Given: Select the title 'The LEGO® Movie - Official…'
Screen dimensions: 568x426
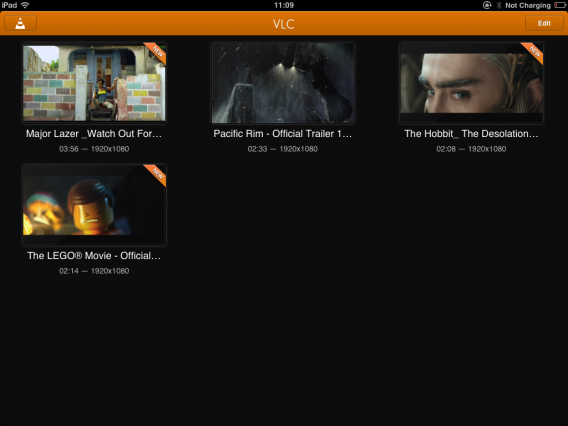Looking at the screenshot, I should 94,256.
